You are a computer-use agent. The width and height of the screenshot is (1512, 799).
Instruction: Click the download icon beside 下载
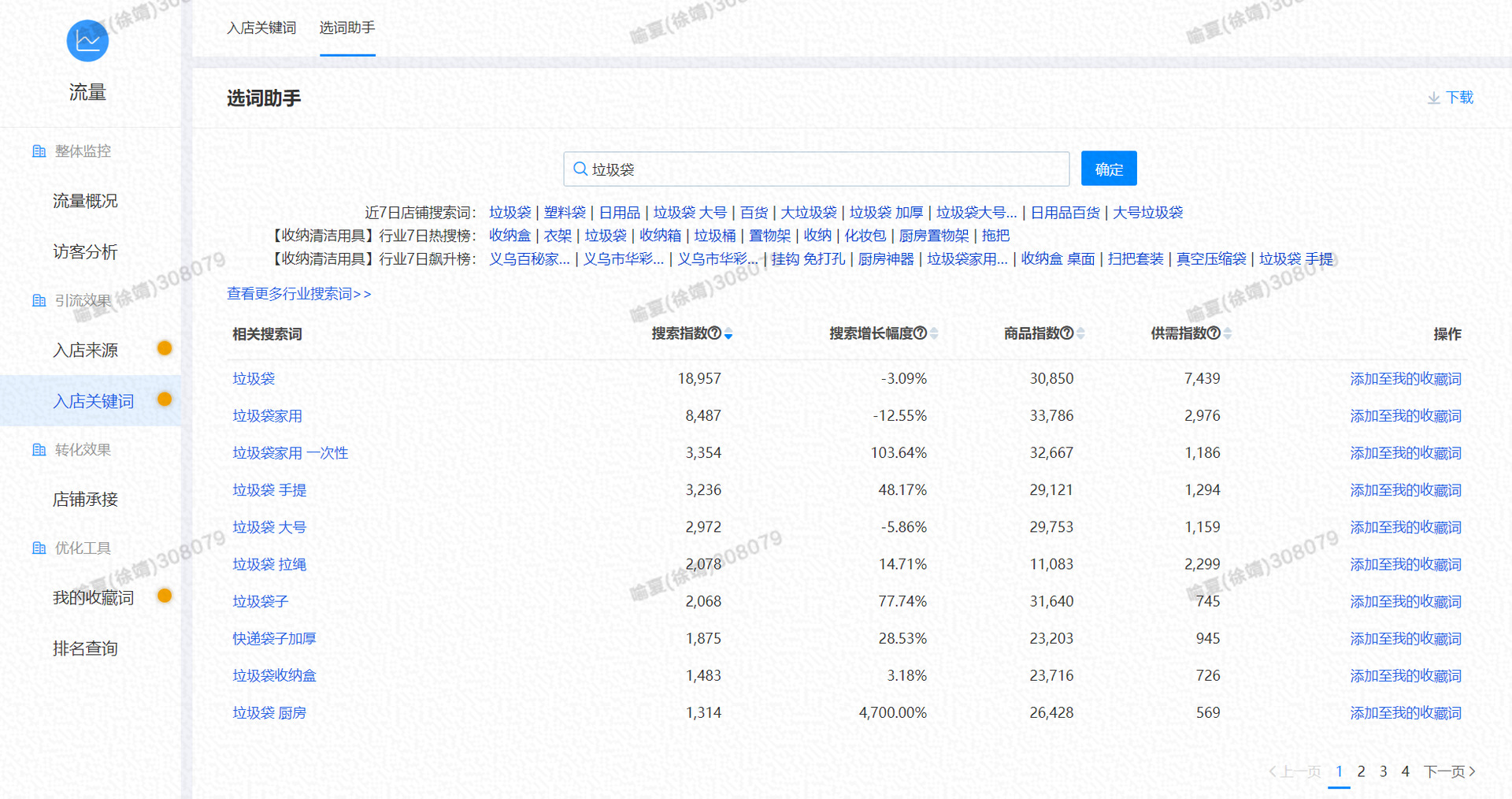coord(1433,98)
